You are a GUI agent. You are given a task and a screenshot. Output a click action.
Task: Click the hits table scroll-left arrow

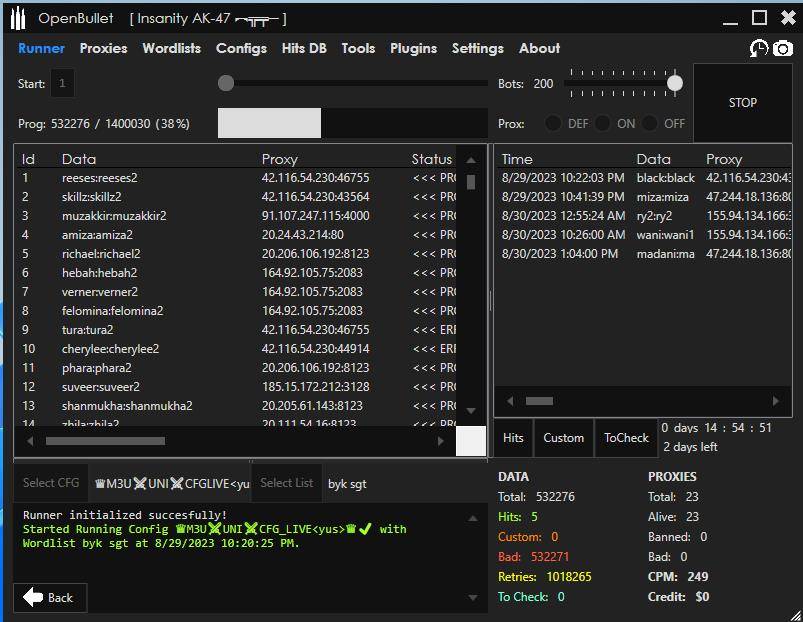tap(510, 401)
